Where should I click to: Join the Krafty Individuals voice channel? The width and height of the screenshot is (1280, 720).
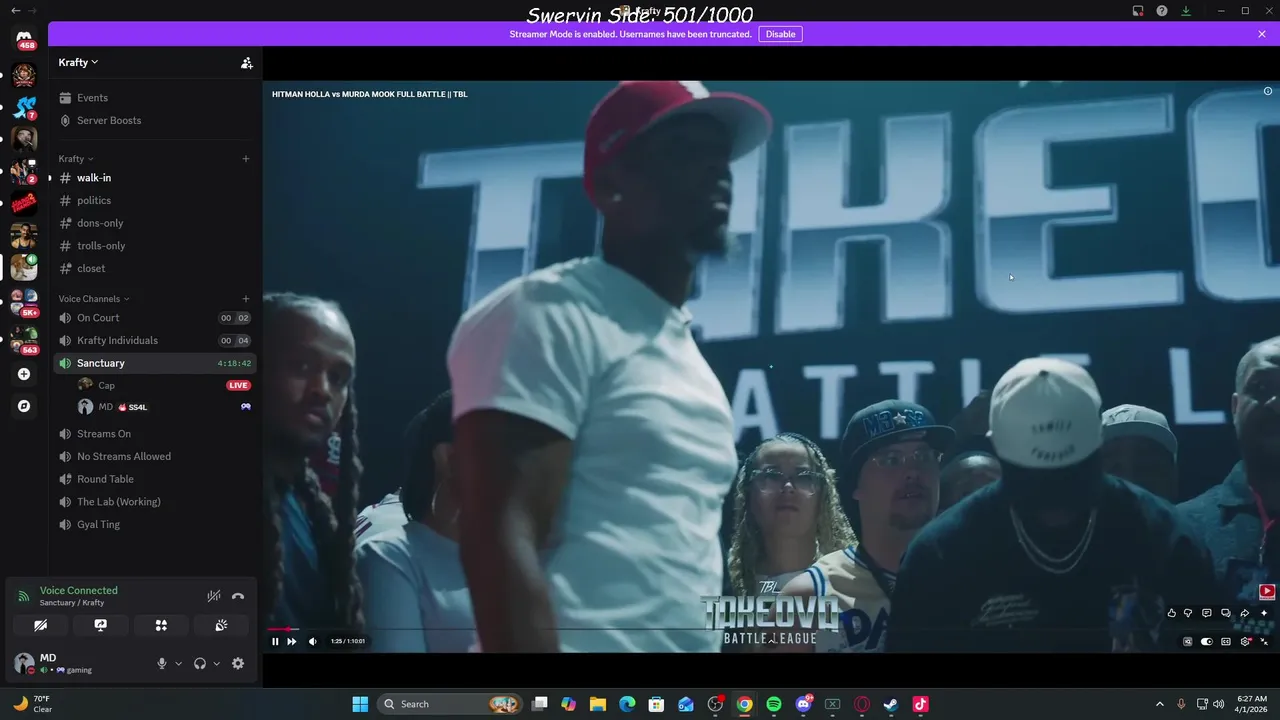(155, 340)
